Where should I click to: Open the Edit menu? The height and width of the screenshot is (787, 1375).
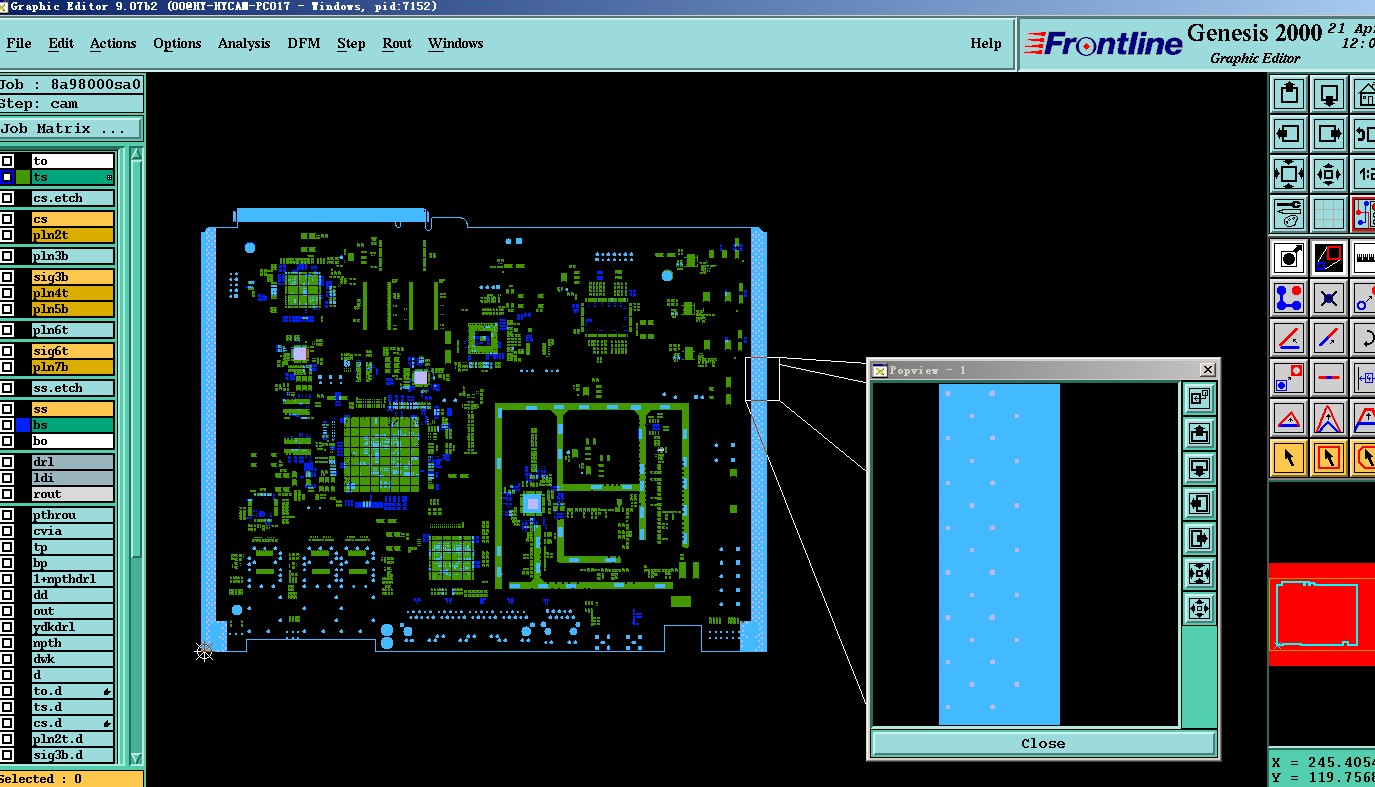pyautogui.click(x=61, y=43)
